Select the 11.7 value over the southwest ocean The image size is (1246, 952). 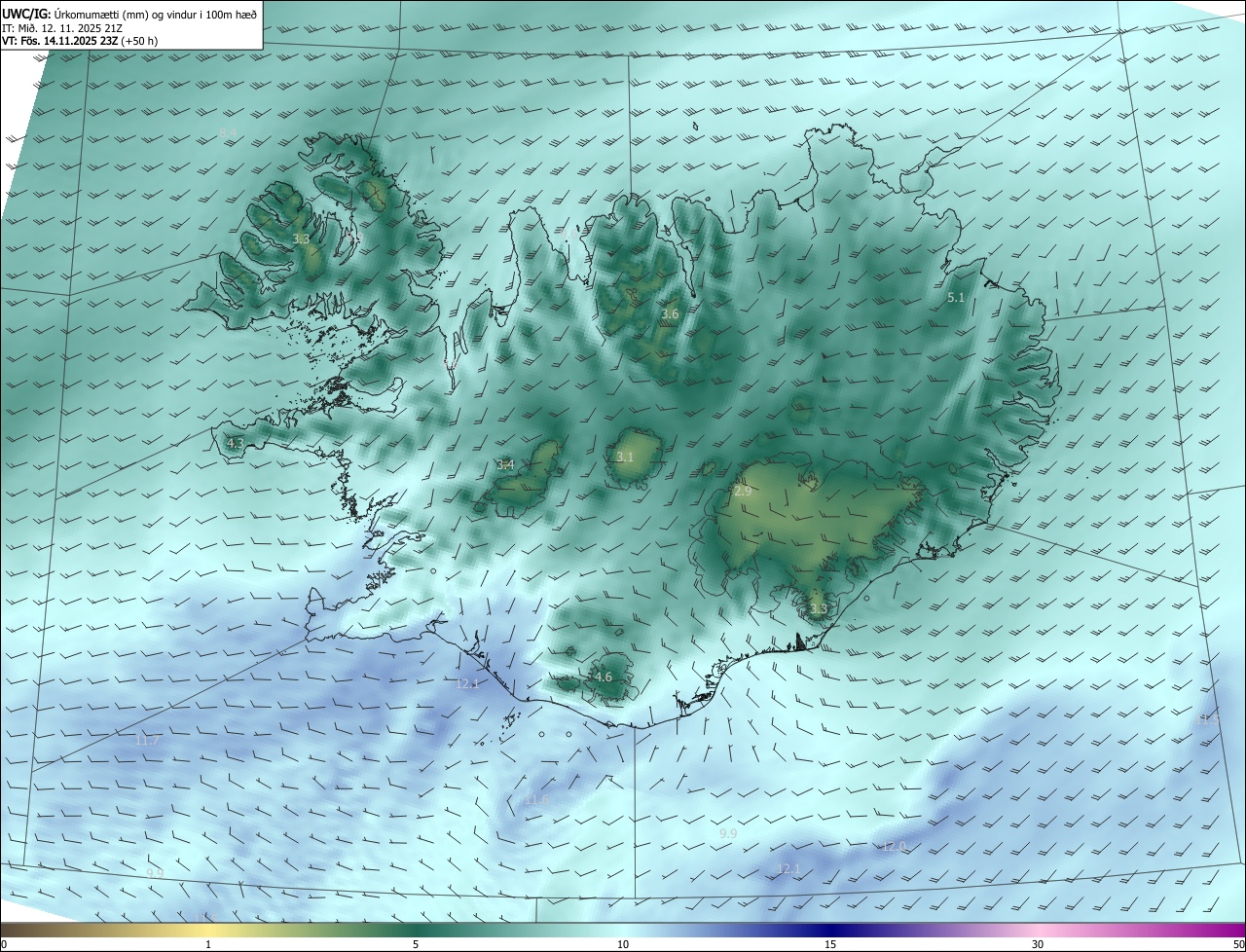click(147, 741)
